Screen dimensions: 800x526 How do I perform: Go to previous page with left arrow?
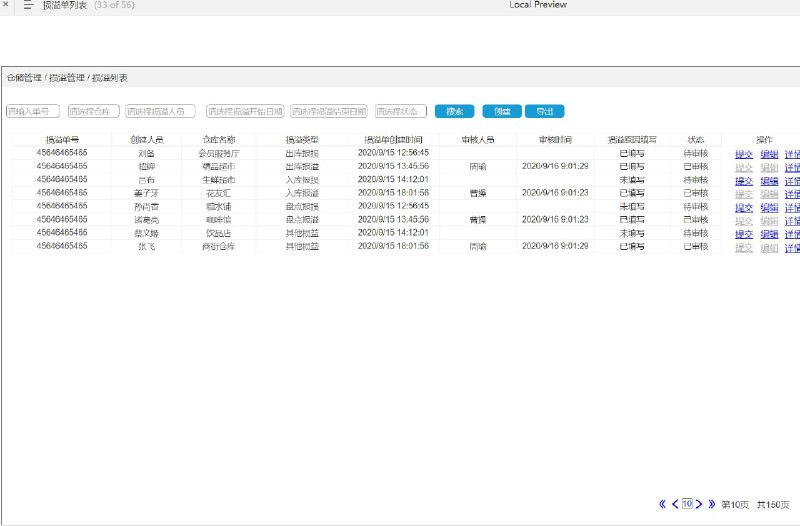point(675,504)
